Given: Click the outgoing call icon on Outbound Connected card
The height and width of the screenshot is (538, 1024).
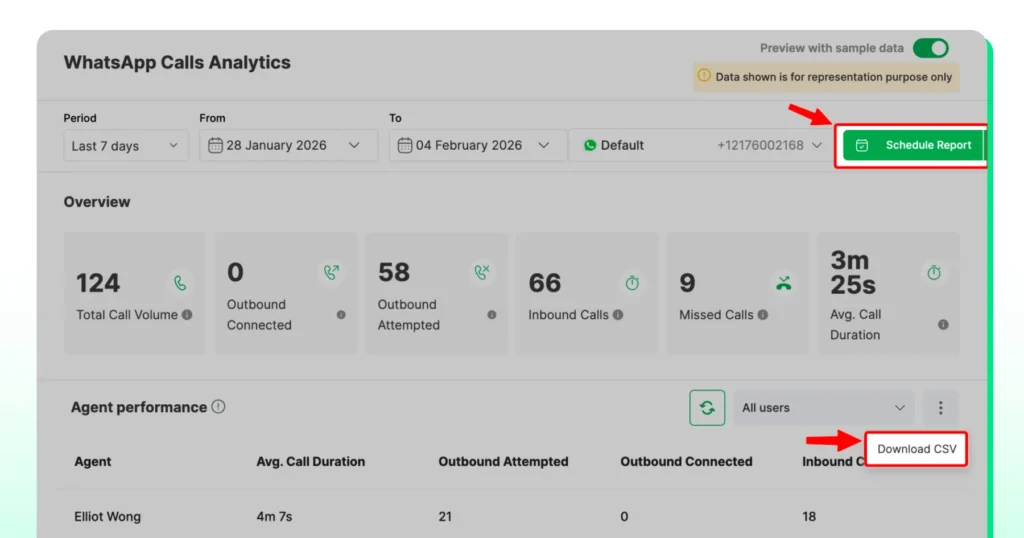Looking at the screenshot, I should tap(331, 272).
